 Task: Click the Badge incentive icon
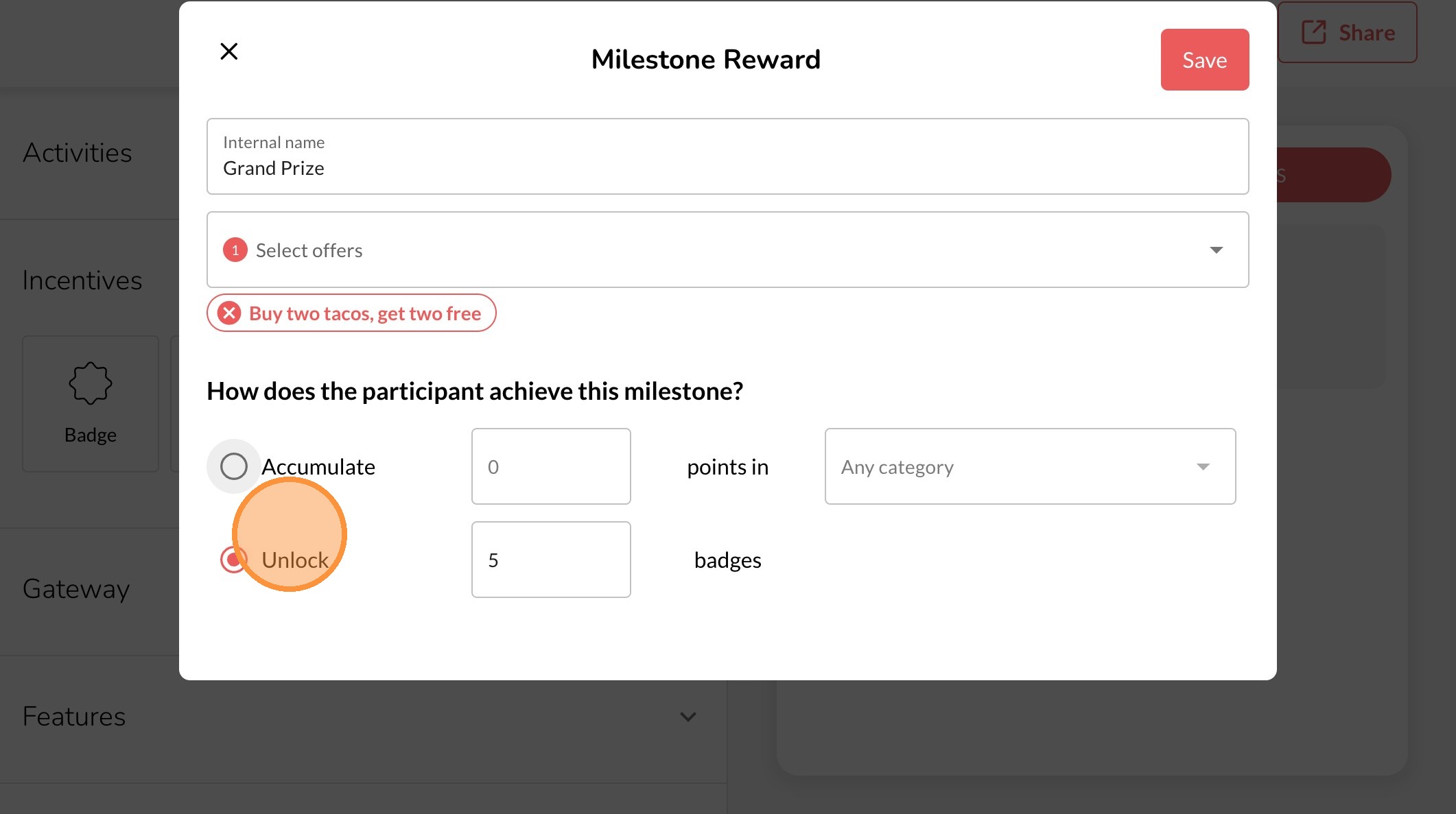point(90,383)
